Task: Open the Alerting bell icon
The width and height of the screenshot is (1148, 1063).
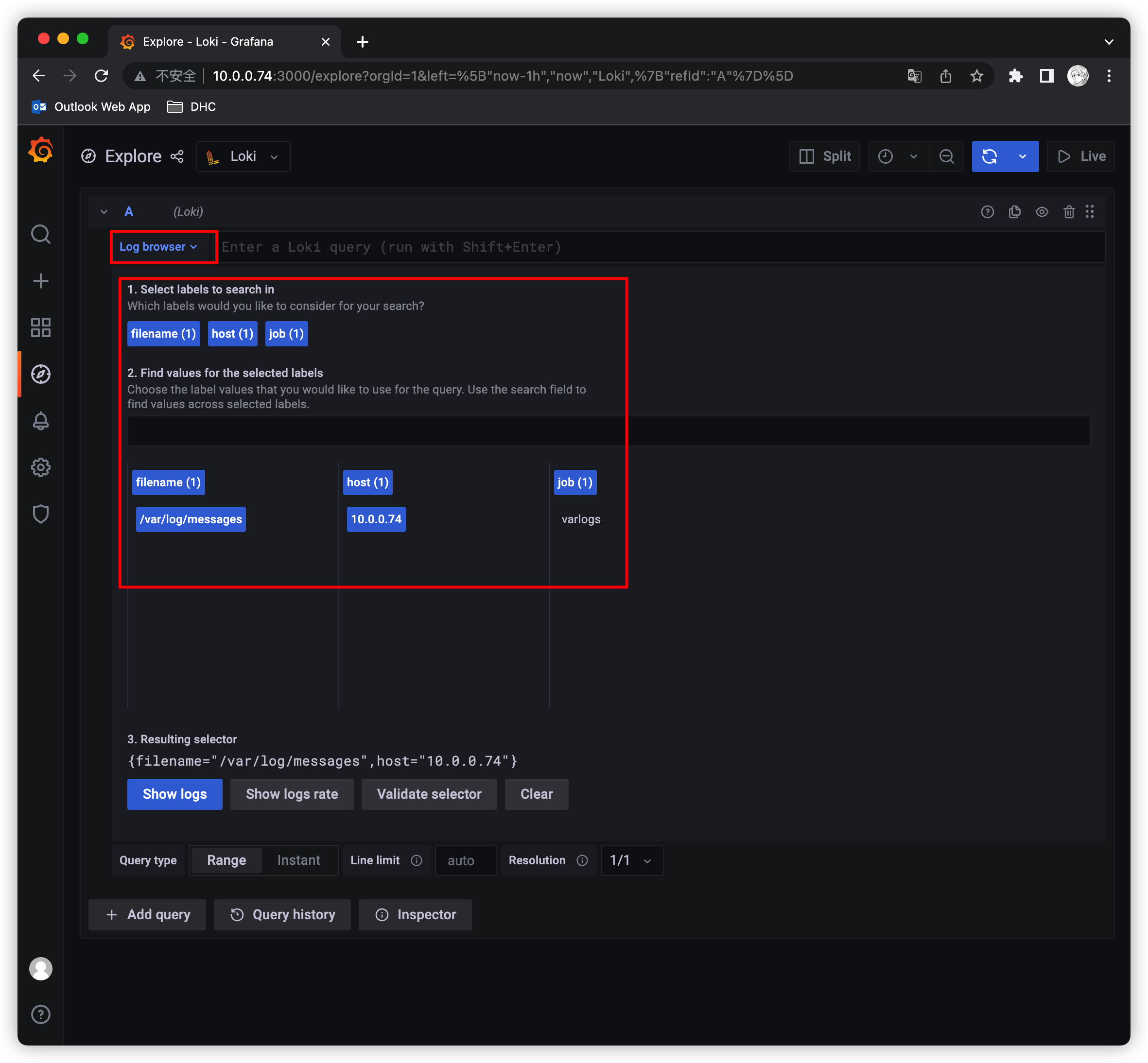Action: pos(40,420)
